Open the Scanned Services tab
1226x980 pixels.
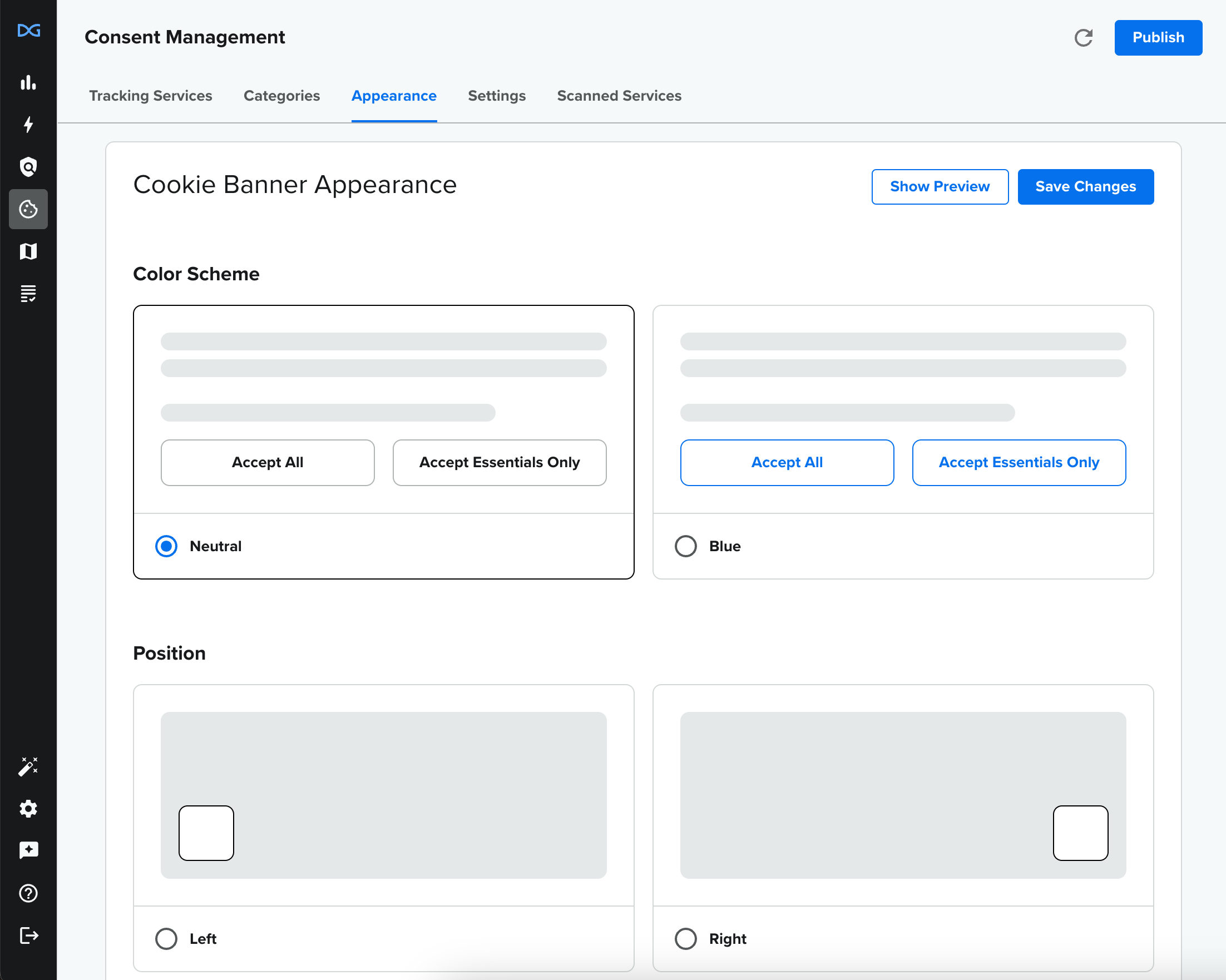click(619, 96)
